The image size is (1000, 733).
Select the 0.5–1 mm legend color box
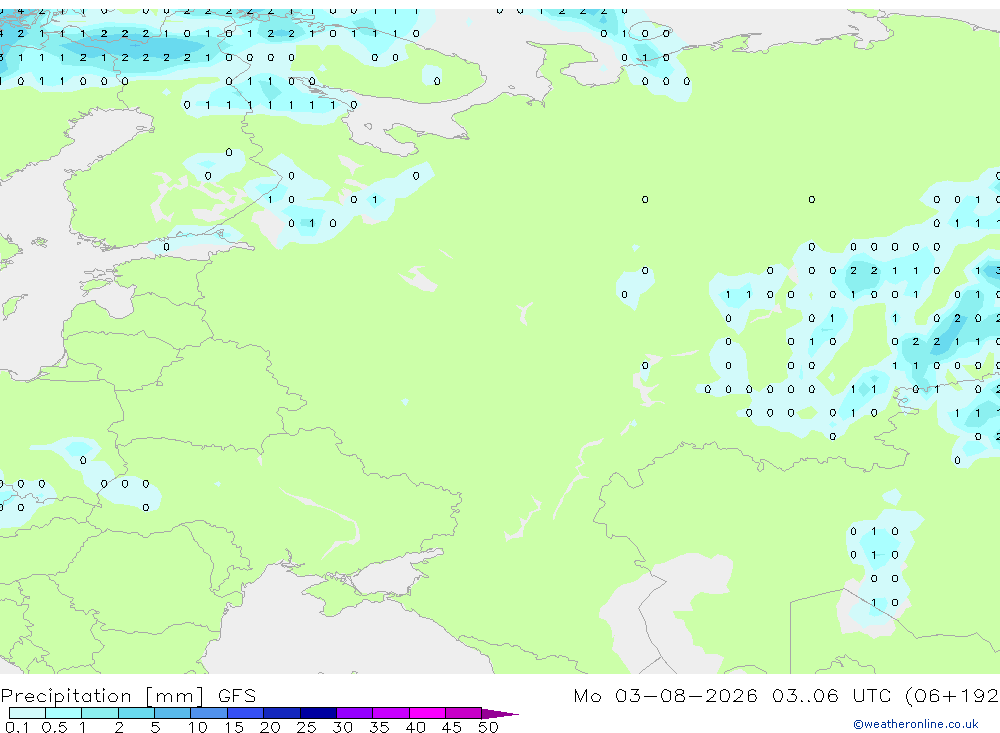click(x=64, y=713)
